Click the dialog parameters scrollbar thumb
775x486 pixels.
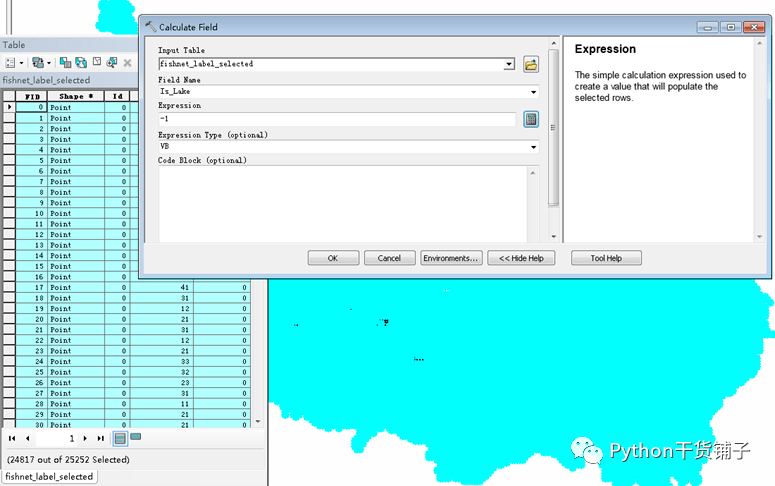[554, 128]
